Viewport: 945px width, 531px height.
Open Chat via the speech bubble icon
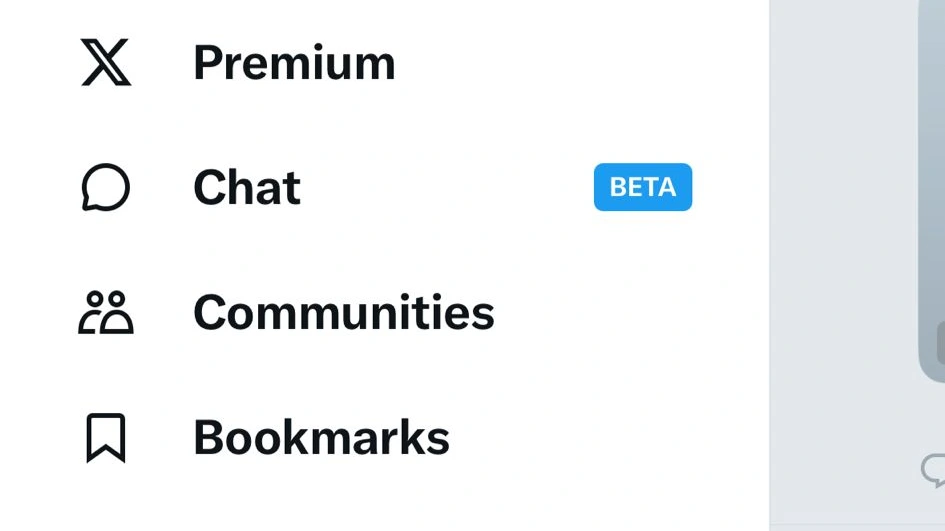(x=105, y=188)
